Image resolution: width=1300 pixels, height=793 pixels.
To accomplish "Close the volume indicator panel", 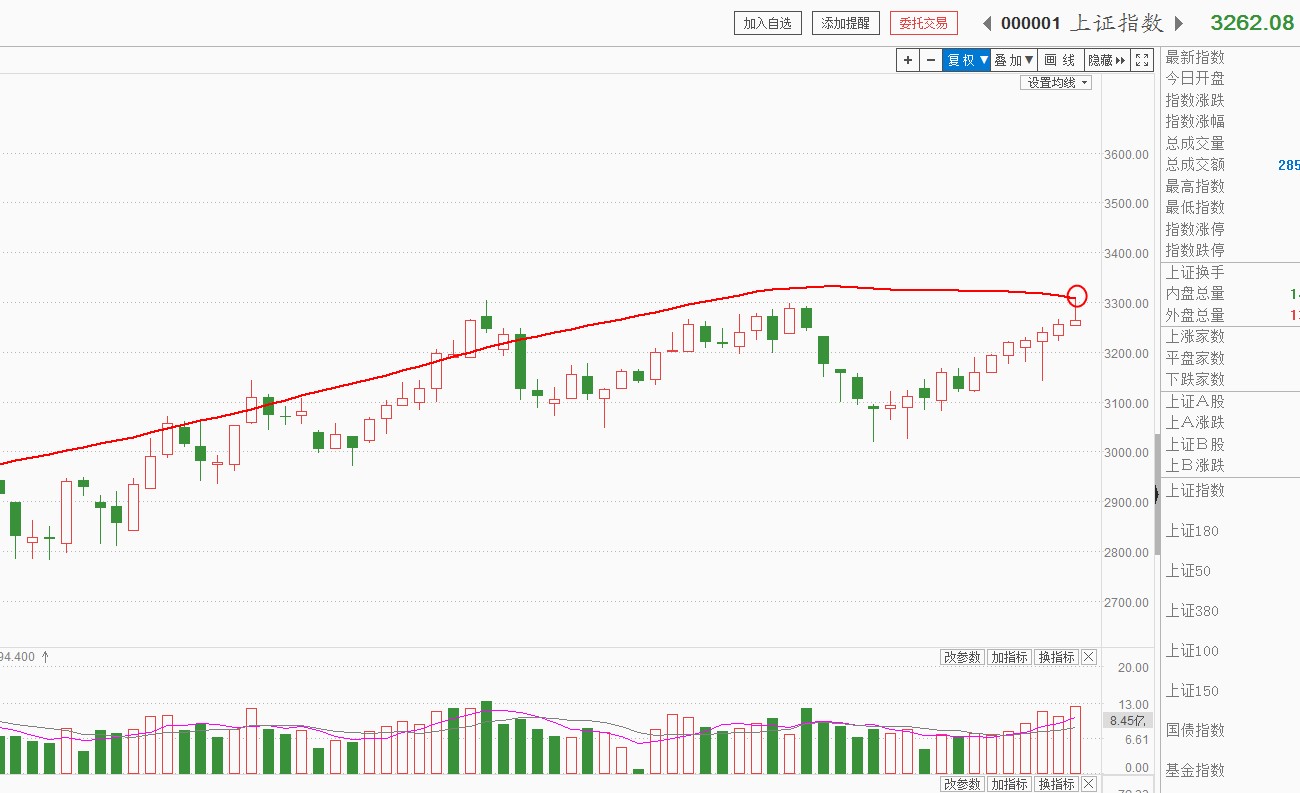I will (1089, 657).
